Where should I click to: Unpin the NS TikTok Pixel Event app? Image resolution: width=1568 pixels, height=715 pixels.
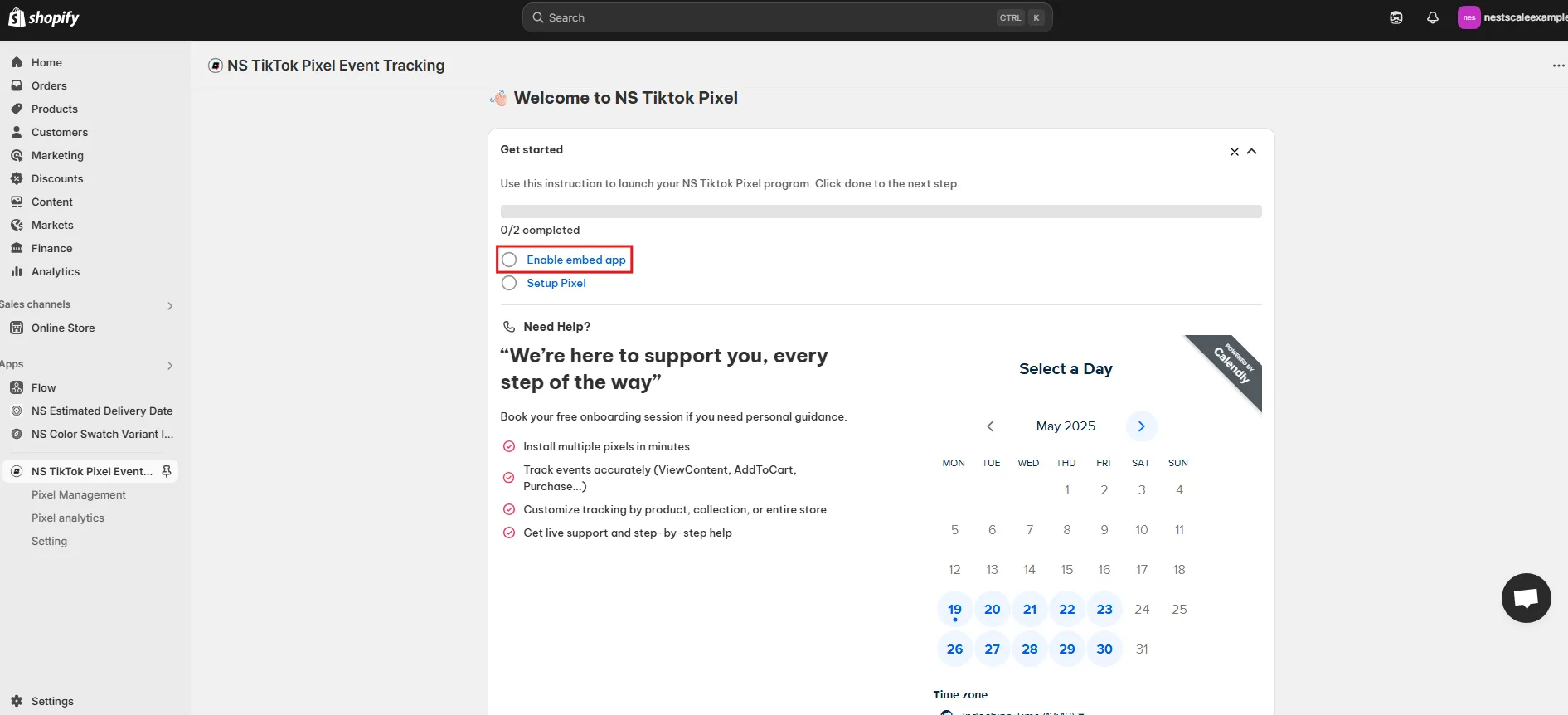tap(167, 471)
